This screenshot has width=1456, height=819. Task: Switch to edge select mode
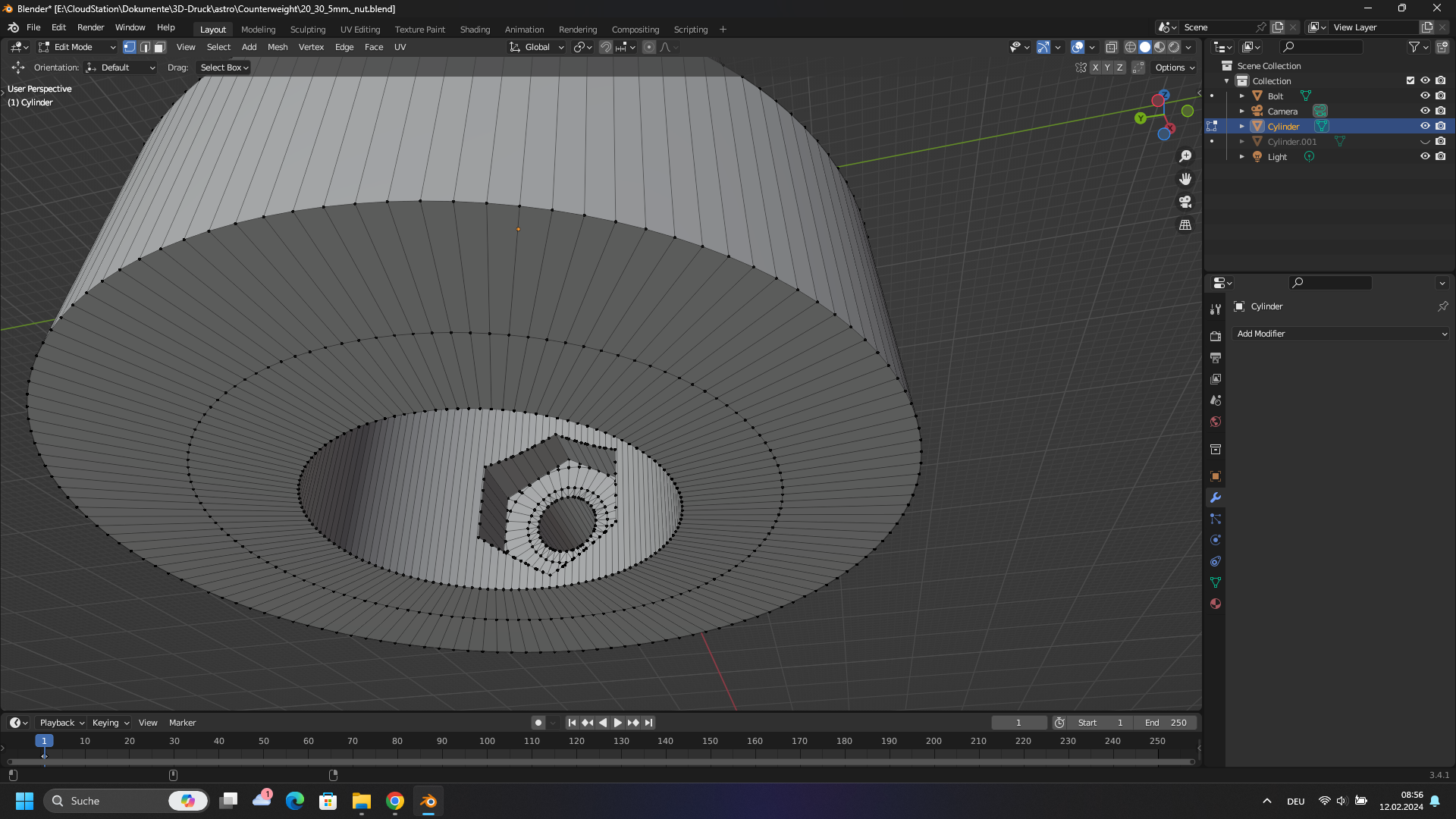tap(145, 47)
